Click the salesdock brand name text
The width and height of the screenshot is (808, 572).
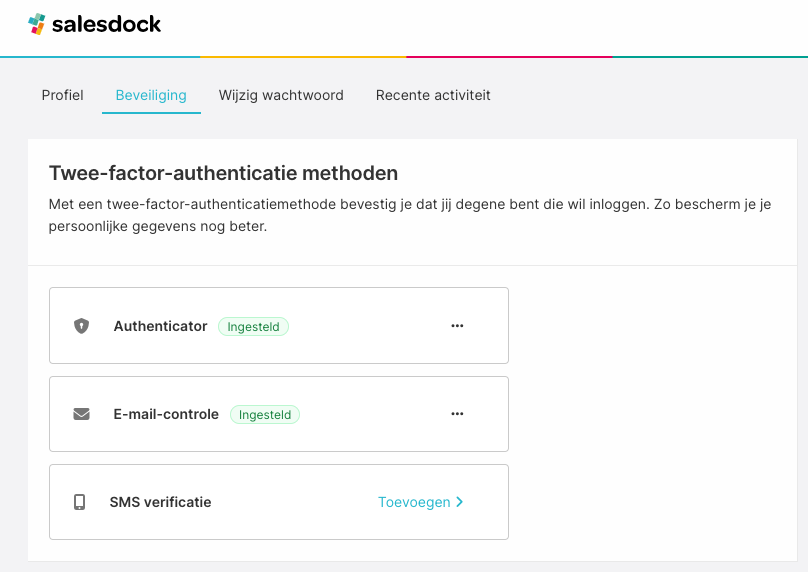click(x=107, y=25)
